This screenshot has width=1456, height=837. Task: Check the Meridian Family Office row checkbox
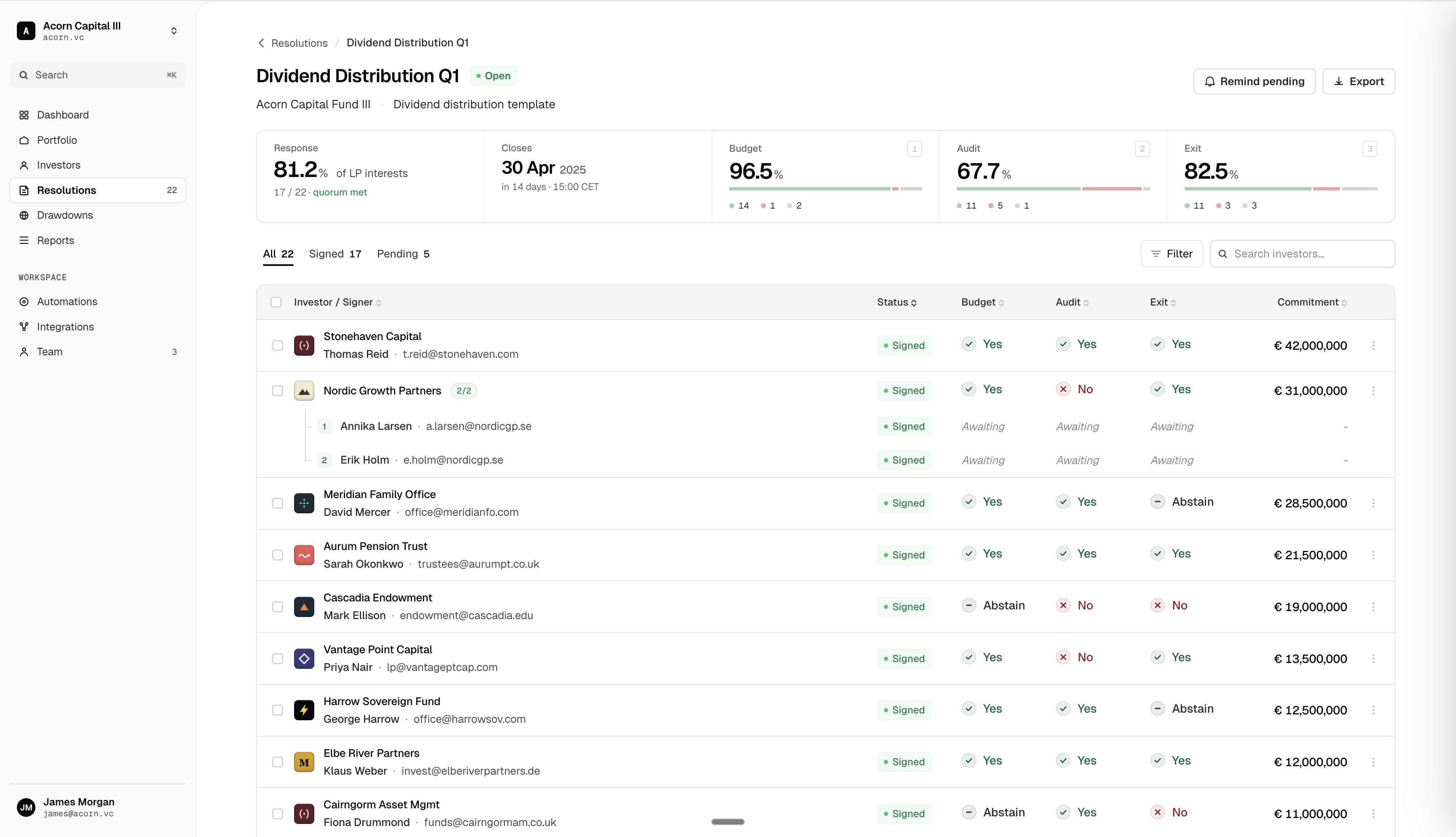click(x=278, y=503)
